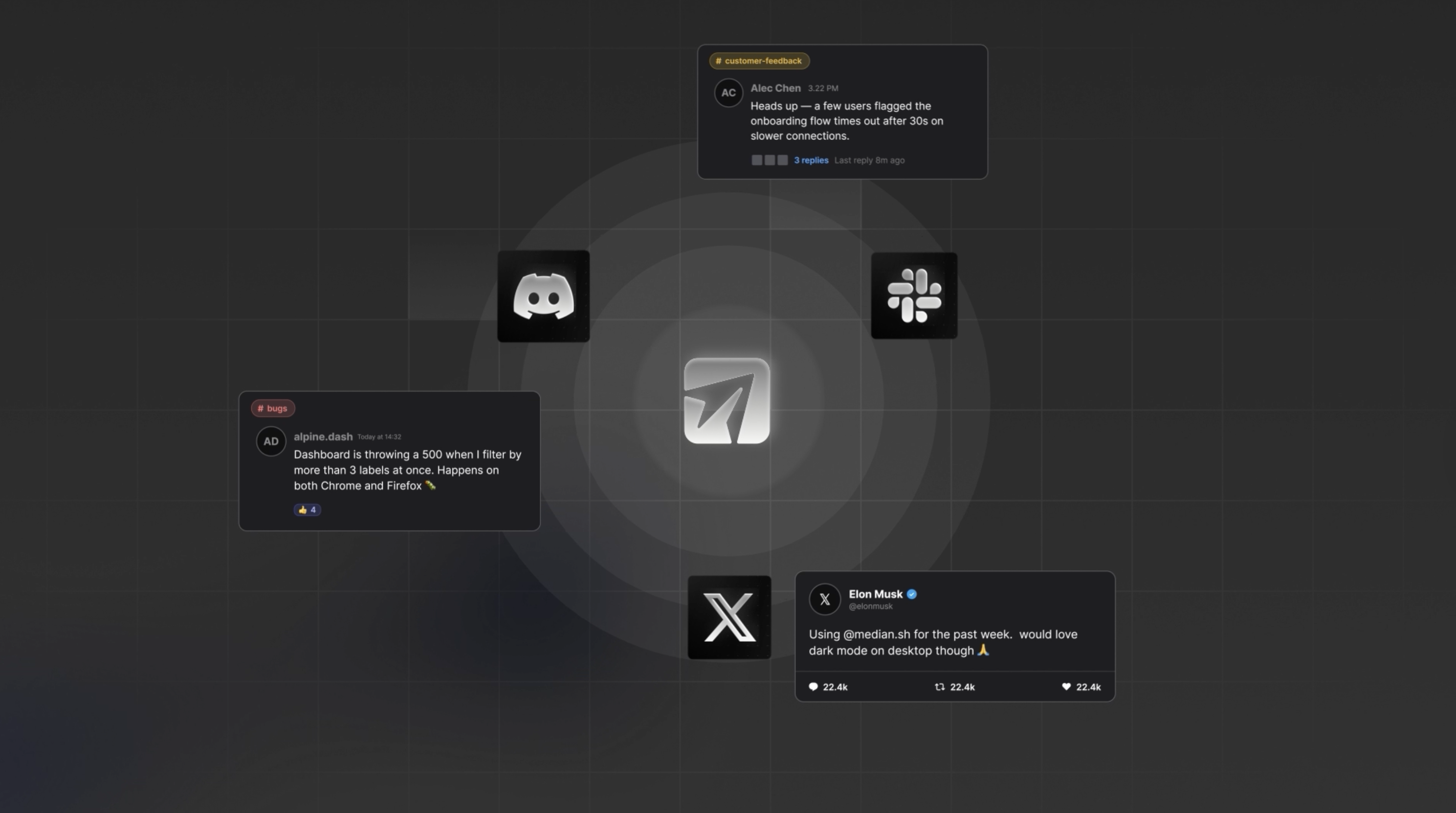Click the AC avatar beside Alec Chen
The image size is (1456, 813).
point(728,93)
